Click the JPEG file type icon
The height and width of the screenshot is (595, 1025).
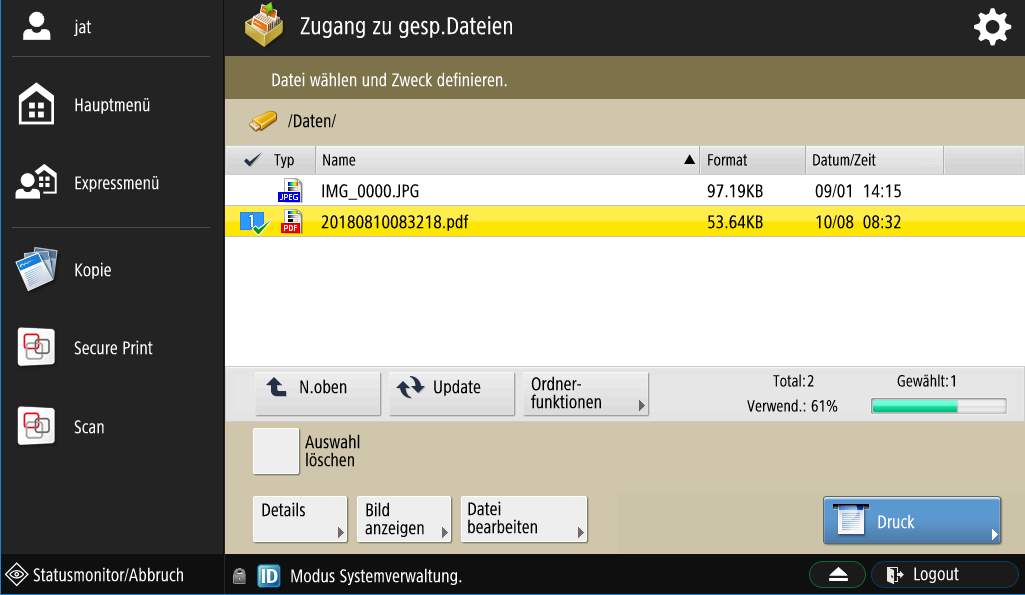pyautogui.click(x=290, y=190)
